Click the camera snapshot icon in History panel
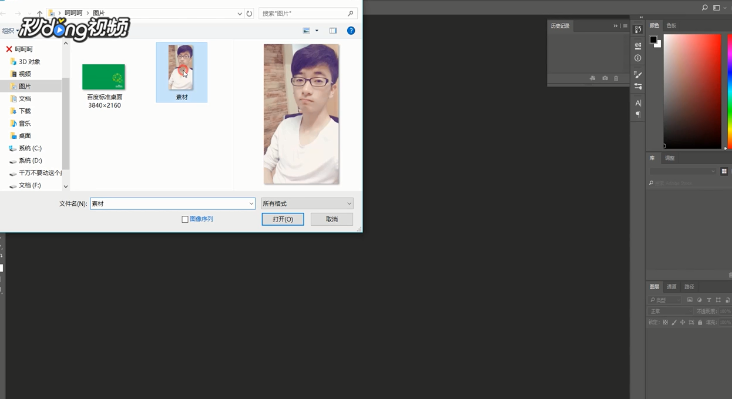732x399 pixels. [605, 78]
